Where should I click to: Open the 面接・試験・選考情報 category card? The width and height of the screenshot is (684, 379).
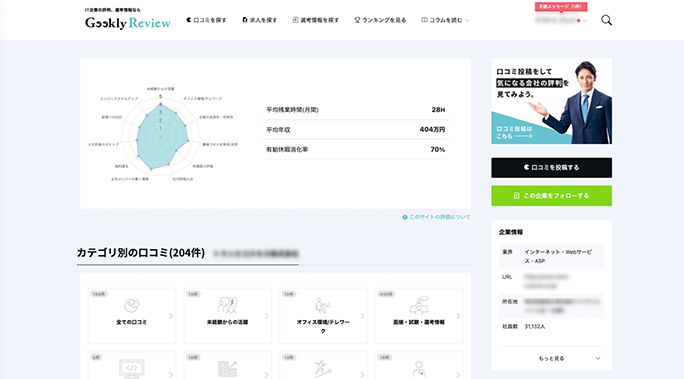[x=419, y=315]
